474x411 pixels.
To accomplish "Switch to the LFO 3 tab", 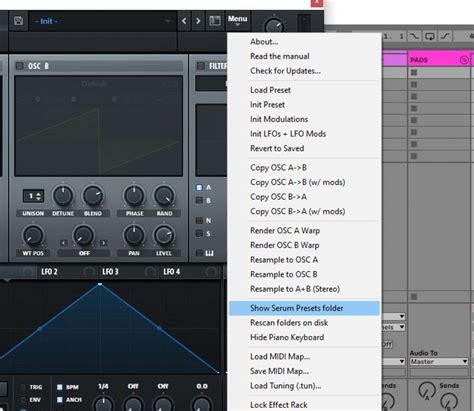I will coord(110,272).
